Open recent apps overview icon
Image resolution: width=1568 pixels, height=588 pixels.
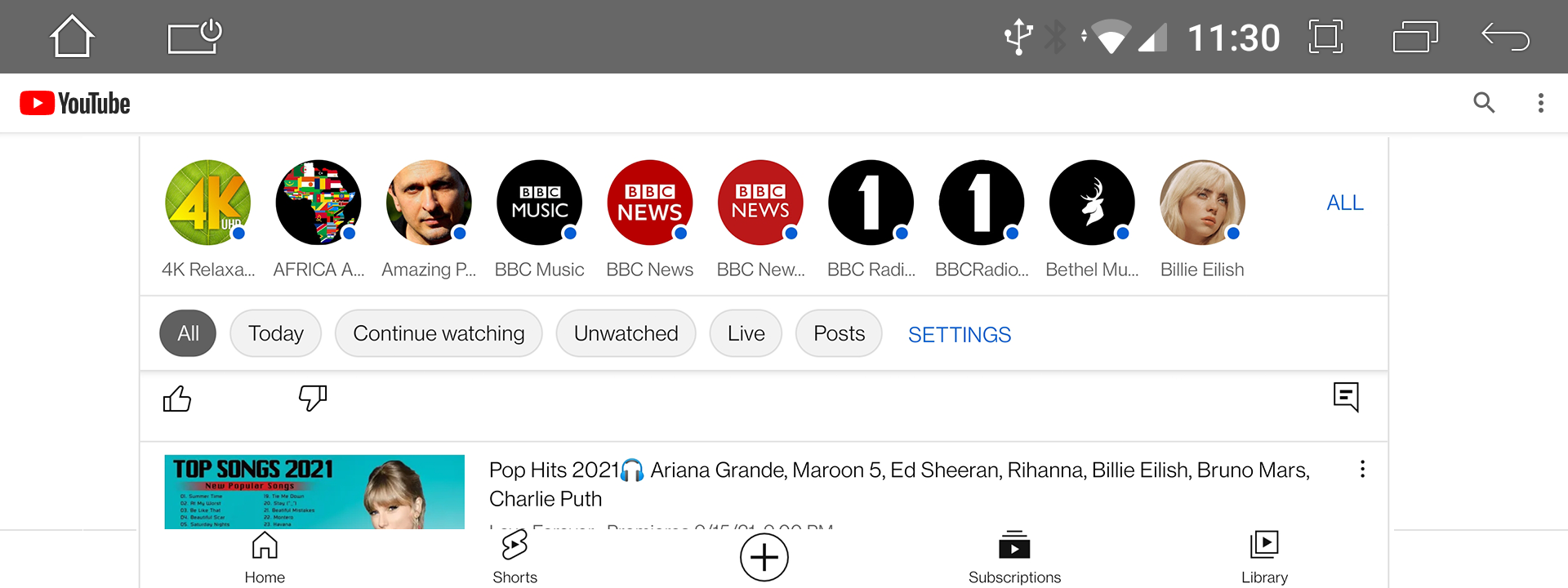(1414, 38)
